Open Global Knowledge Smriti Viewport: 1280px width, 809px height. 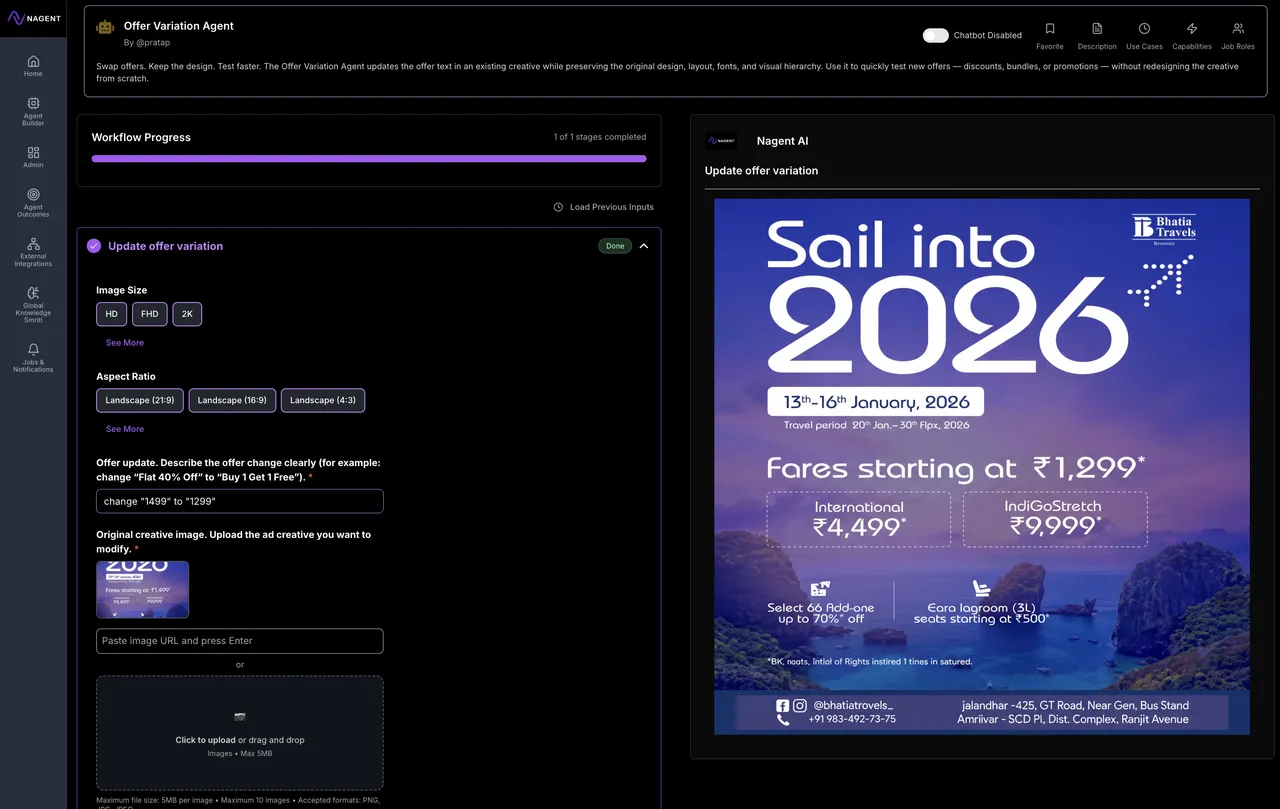tap(33, 304)
